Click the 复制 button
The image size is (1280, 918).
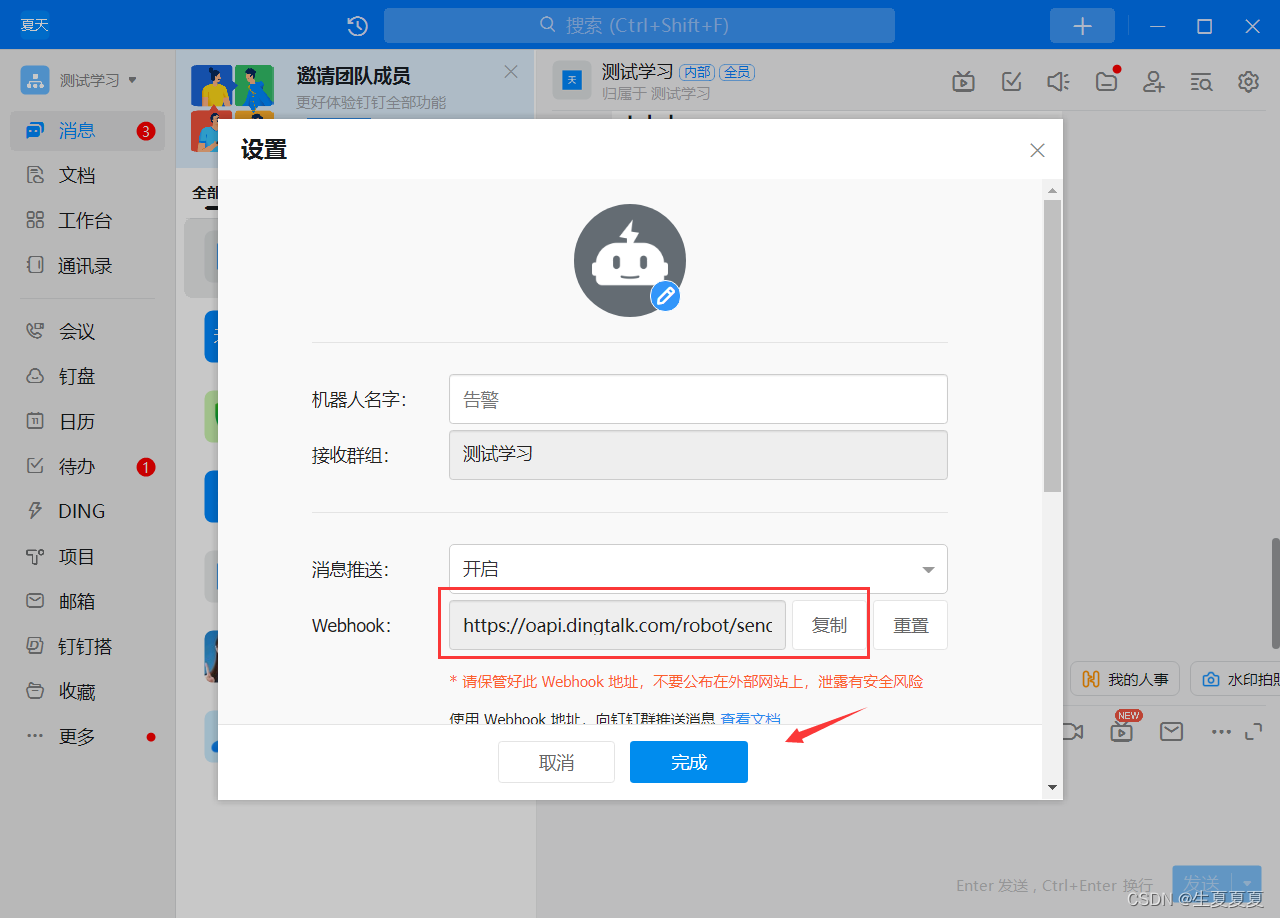829,625
